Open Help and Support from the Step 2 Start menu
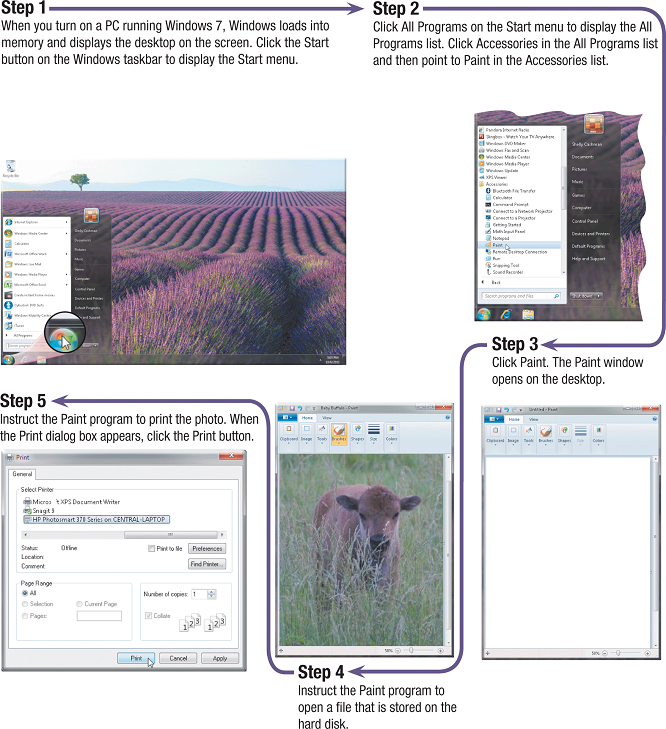Image resolution: width=666 pixels, height=729 pixels. click(588, 258)
